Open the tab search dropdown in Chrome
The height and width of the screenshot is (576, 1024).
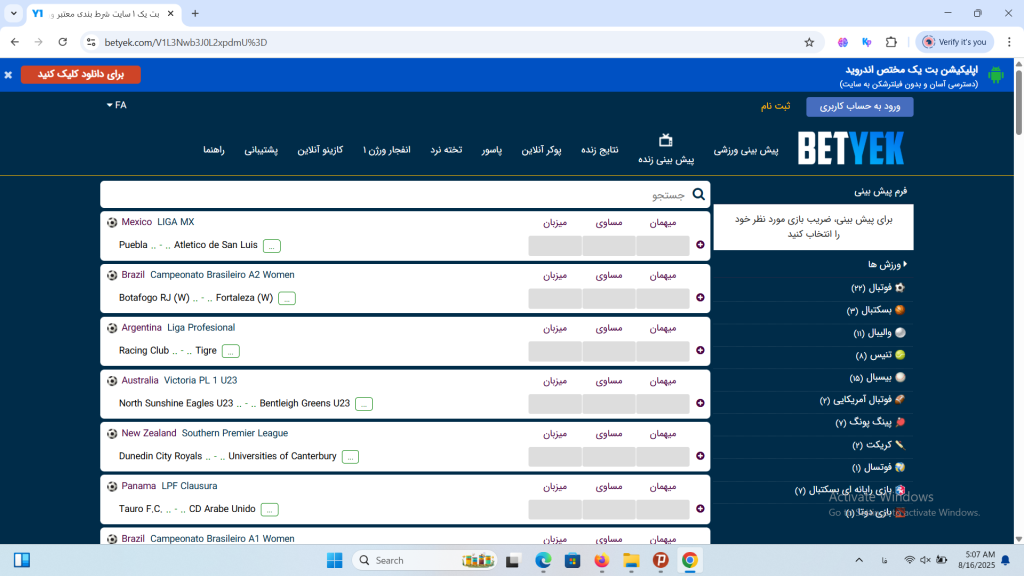click(x=14, y=13)
